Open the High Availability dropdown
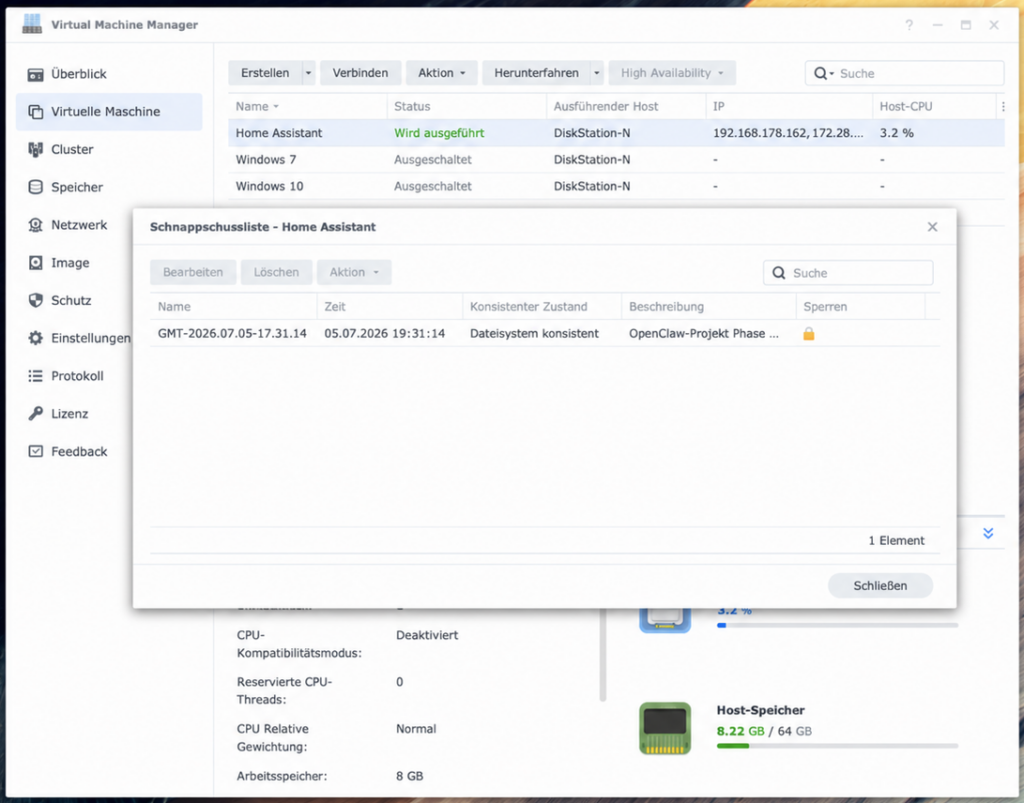 coord(672,73)
